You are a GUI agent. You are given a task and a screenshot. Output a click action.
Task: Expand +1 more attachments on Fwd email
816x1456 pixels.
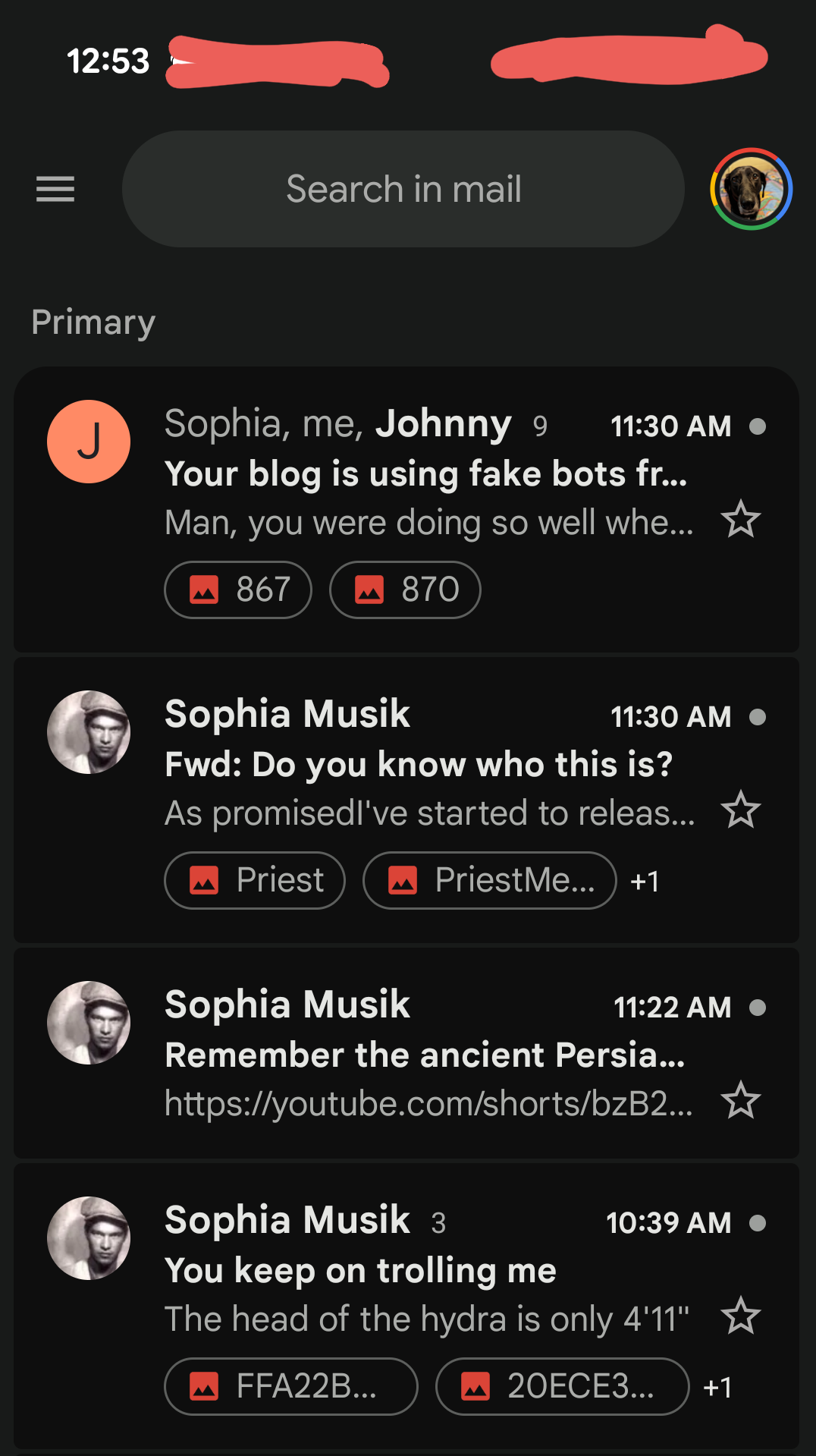(x=645, y=881)
